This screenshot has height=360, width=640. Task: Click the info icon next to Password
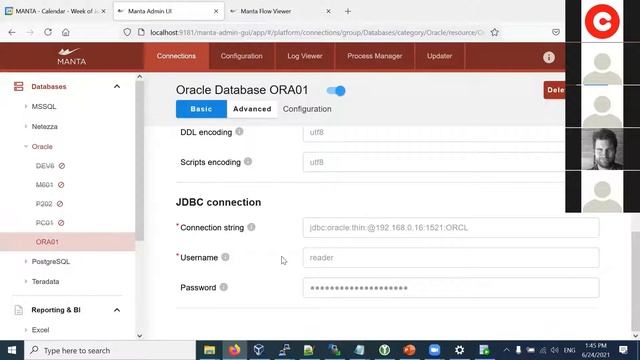(223, 287)
